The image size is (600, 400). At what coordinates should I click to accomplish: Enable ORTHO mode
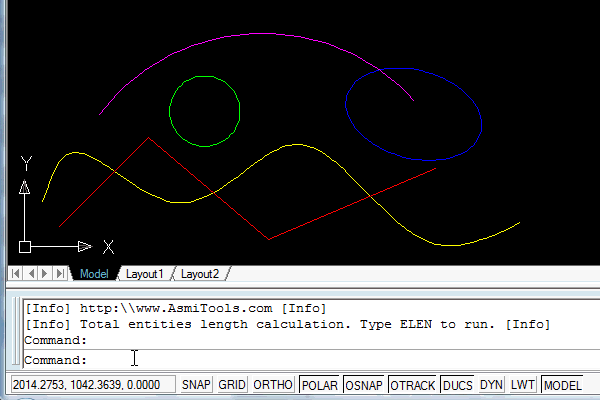pyautogui.click(x=273, y=384)
